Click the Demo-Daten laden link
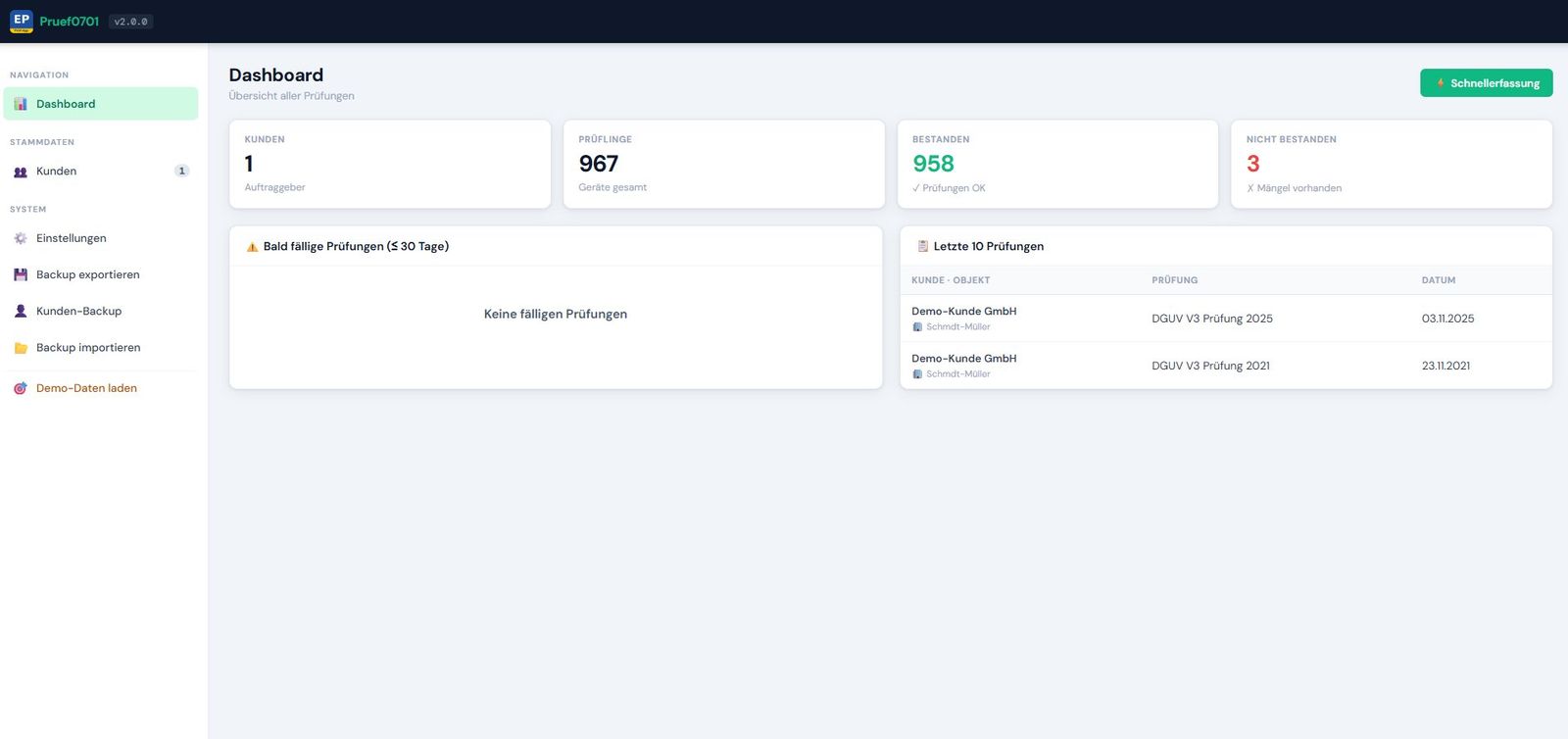The height and width of the screenshot is (739, 1568). pos(101,388)
